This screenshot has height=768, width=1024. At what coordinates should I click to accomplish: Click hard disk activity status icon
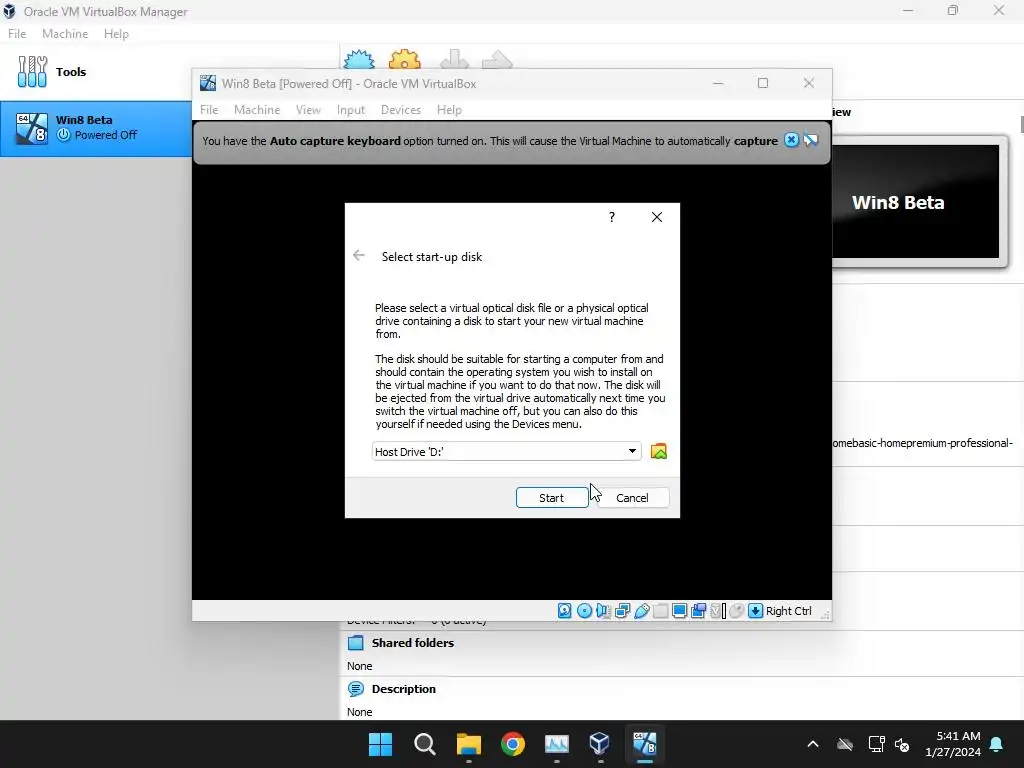tap(565, 611)
